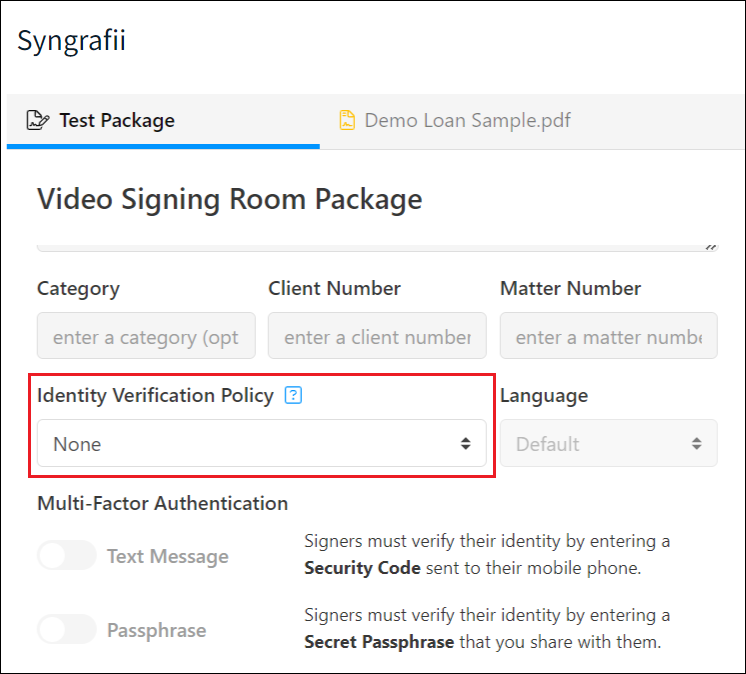Toggle the Passphrase authentication switch
746x674 pixels.
click(x=67, y=629)
